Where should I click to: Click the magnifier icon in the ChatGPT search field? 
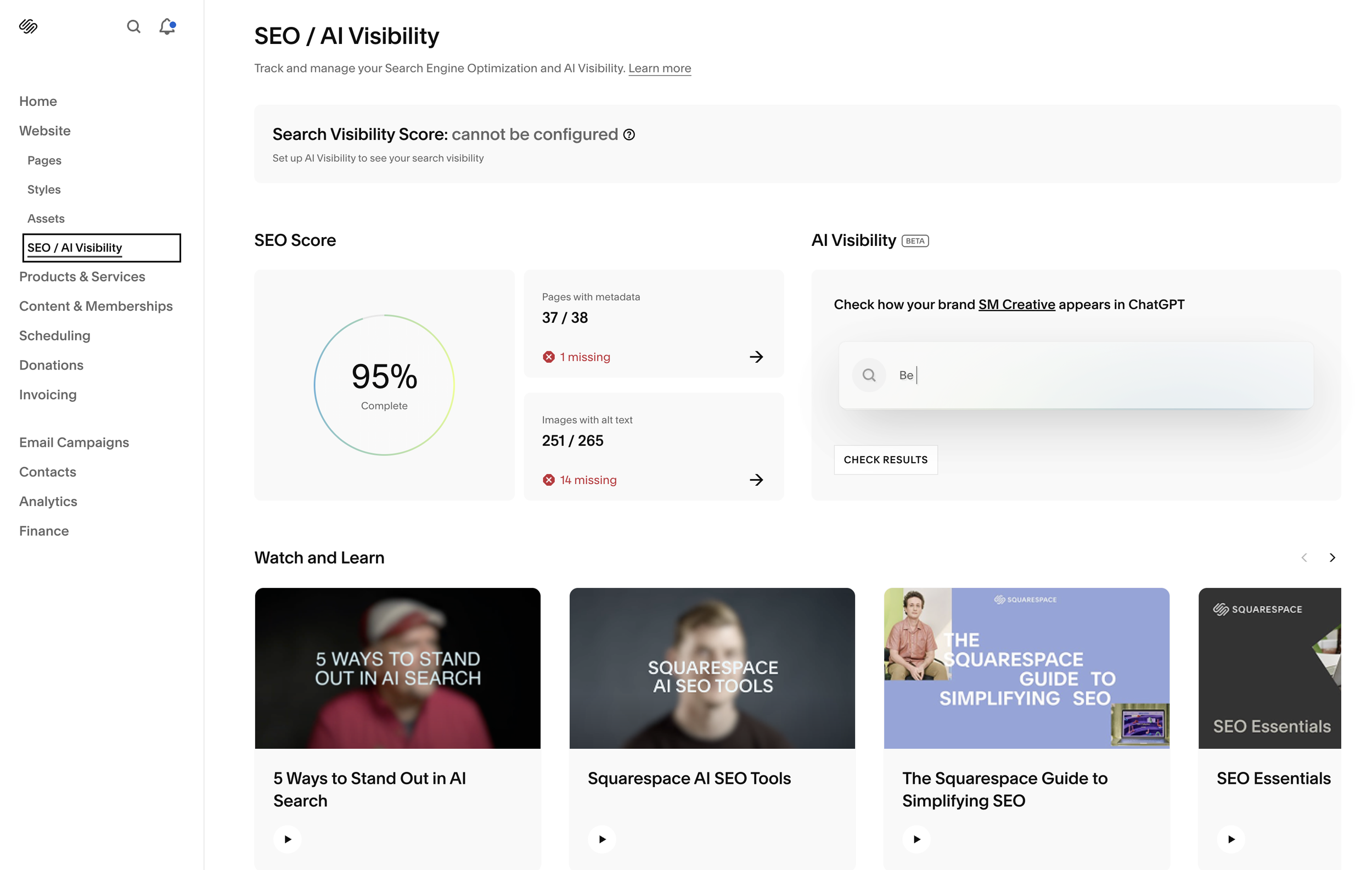[868, 375]
